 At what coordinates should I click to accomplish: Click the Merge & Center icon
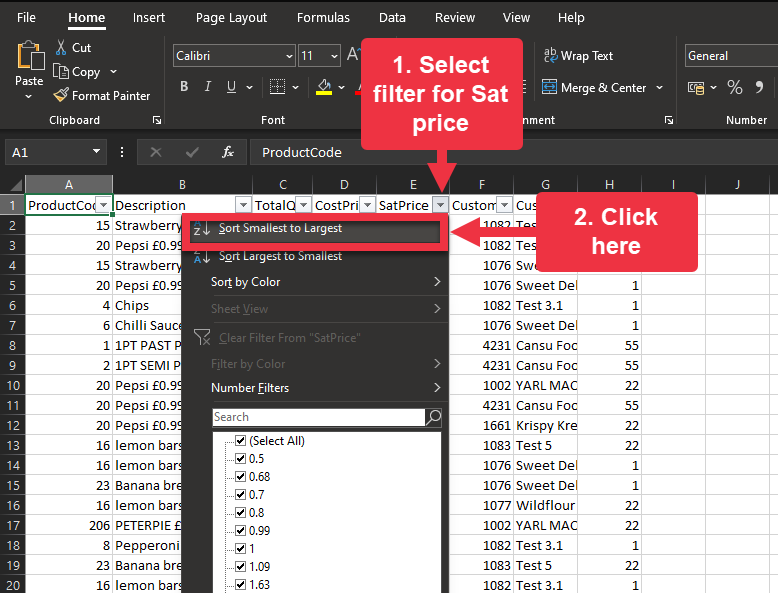[549, 87]
